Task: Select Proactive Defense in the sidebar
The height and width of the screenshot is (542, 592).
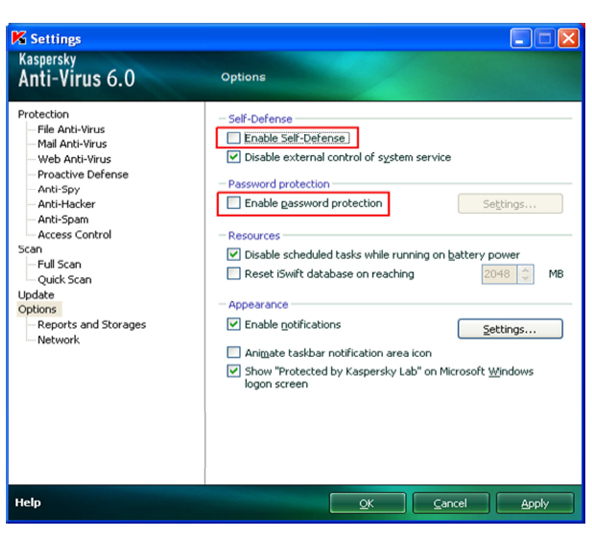Action: point(83,174)
